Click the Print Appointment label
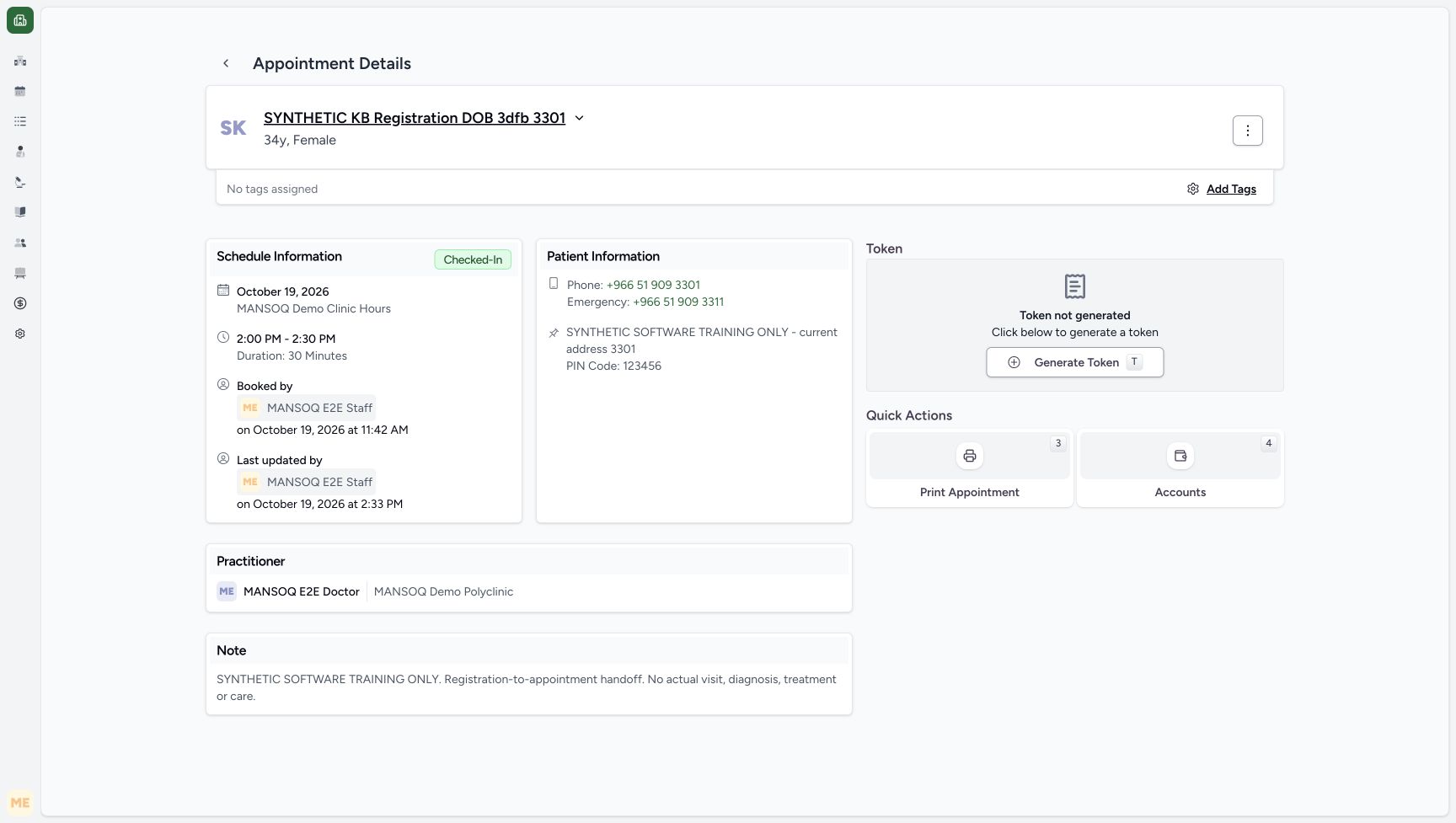The height and width of the screenshot is (823, 1456). coord(970,492)
